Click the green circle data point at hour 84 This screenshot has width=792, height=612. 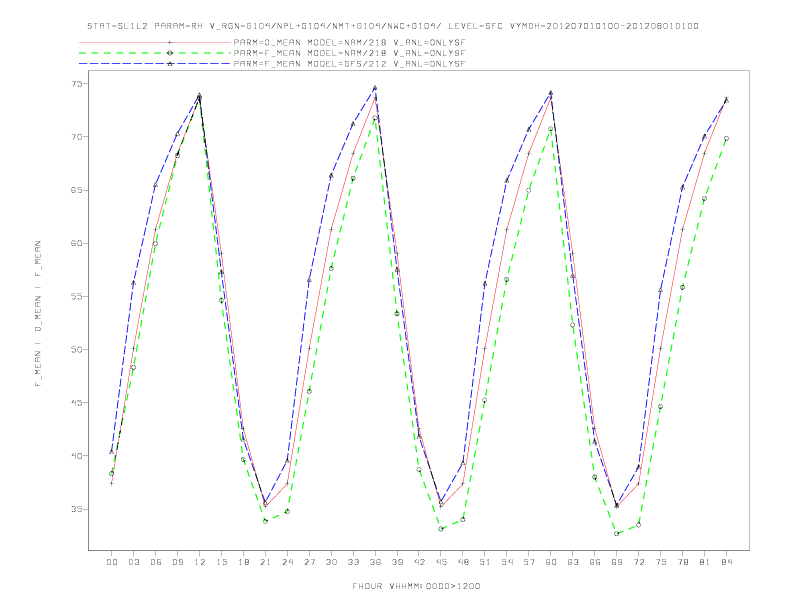(x=726, y=138)
